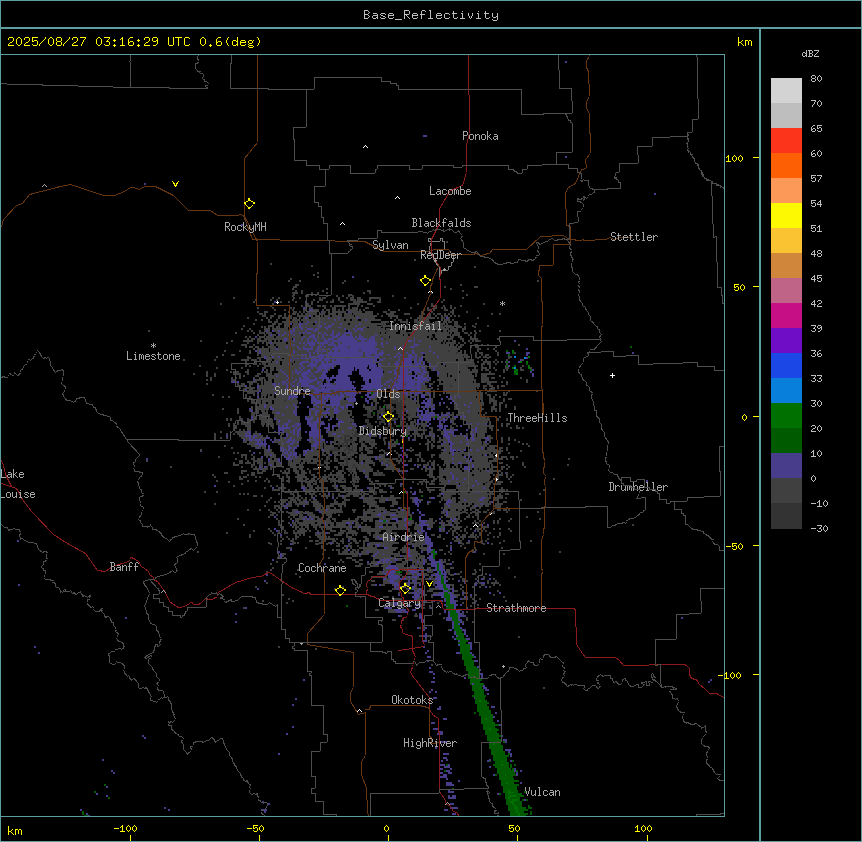Click the HighRiver label
This screenshot has width=862, height=842.
click(430, 743)
